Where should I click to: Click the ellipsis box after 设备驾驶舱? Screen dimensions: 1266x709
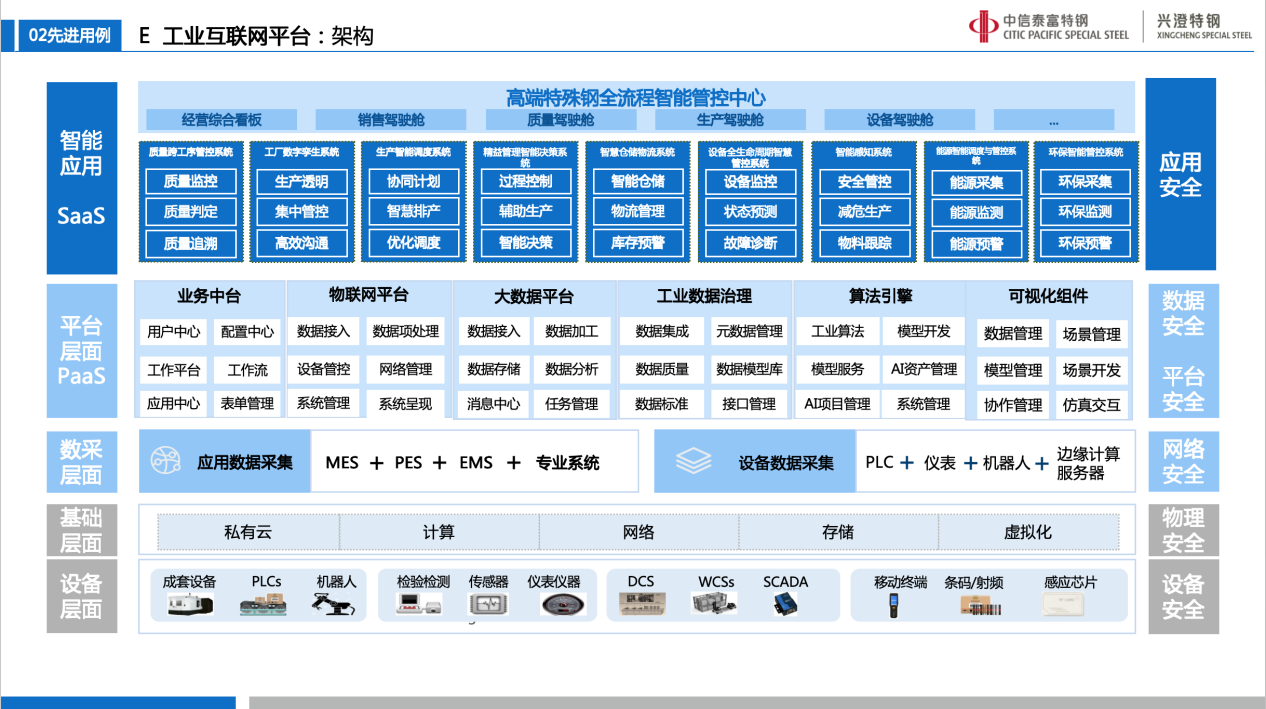(1054, 120)
